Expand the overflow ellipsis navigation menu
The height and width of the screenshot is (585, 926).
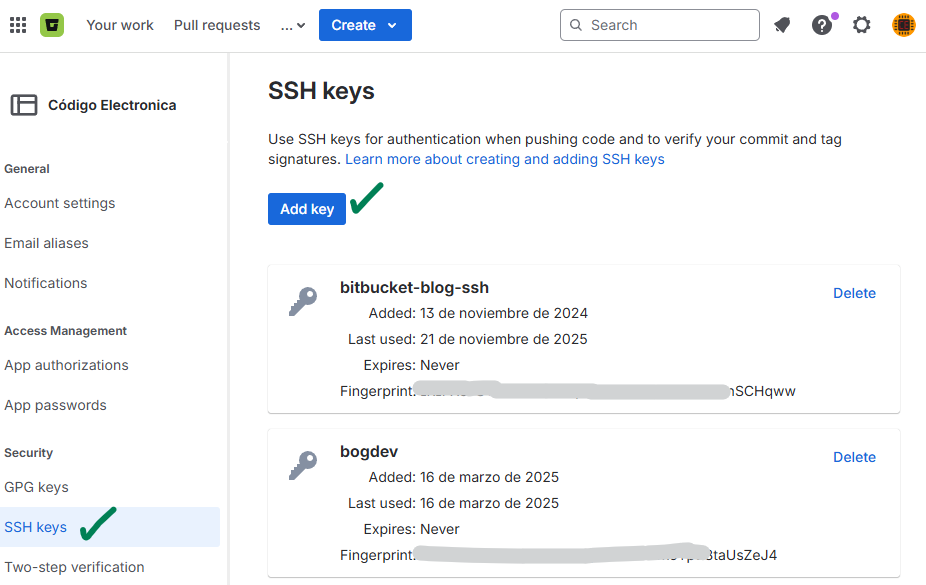[292, 25]
